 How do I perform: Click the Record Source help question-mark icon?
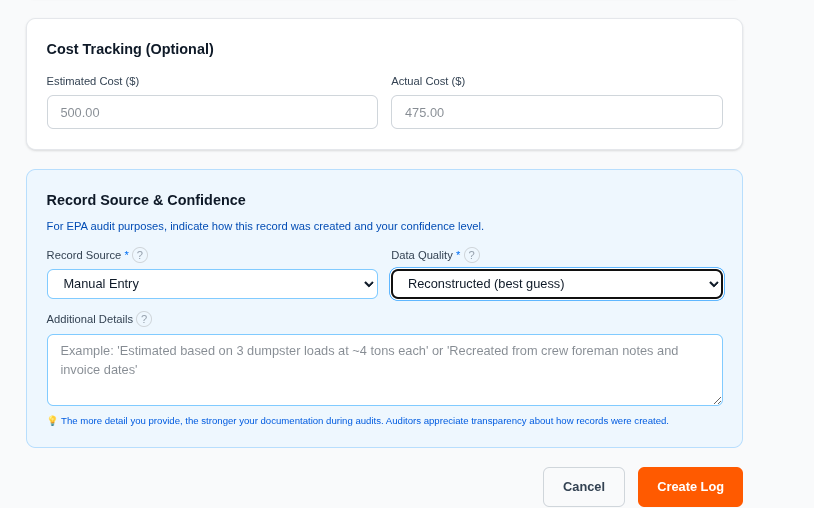pos(140,255)
